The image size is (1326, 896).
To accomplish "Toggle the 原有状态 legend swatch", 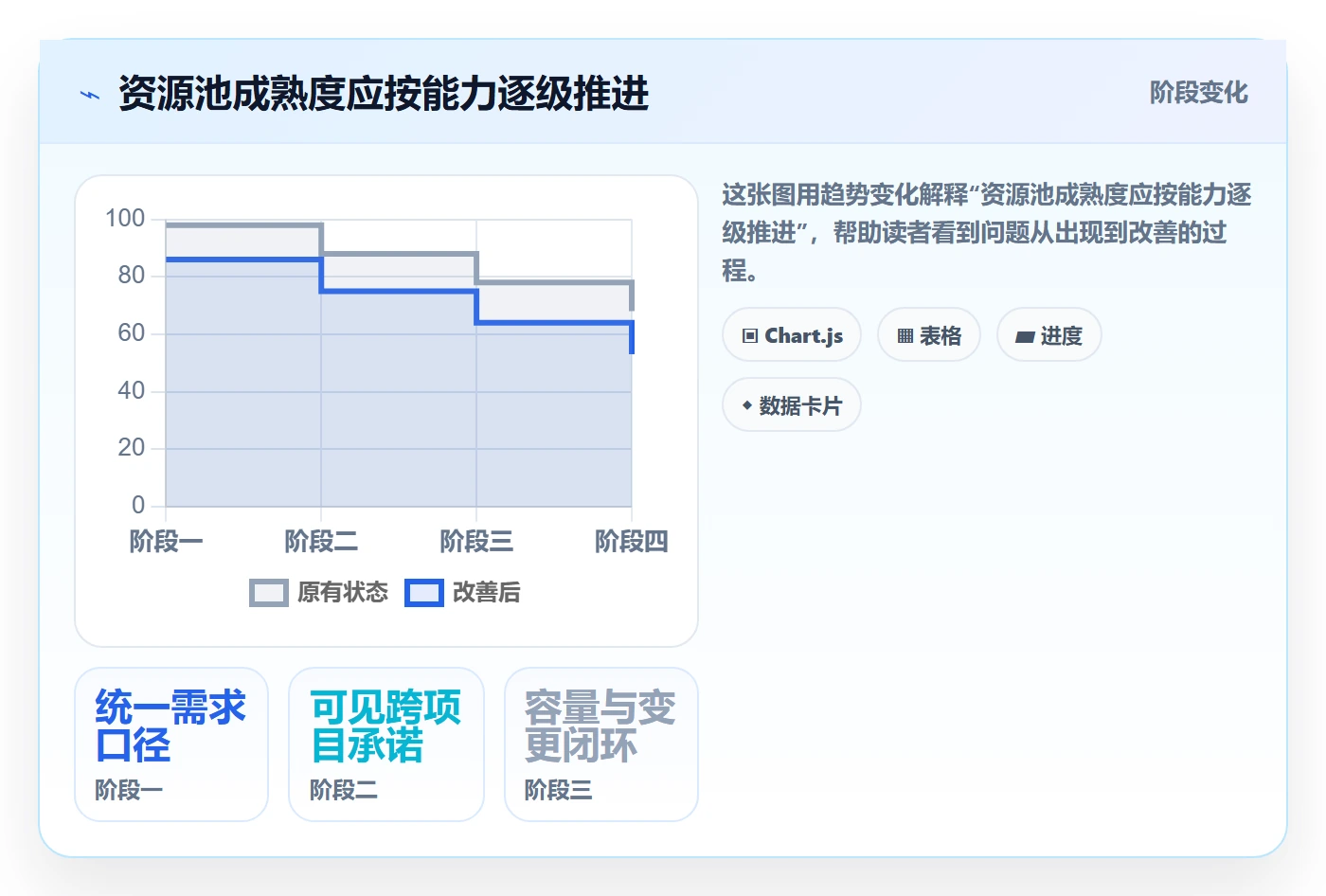I will pos(269,593).
